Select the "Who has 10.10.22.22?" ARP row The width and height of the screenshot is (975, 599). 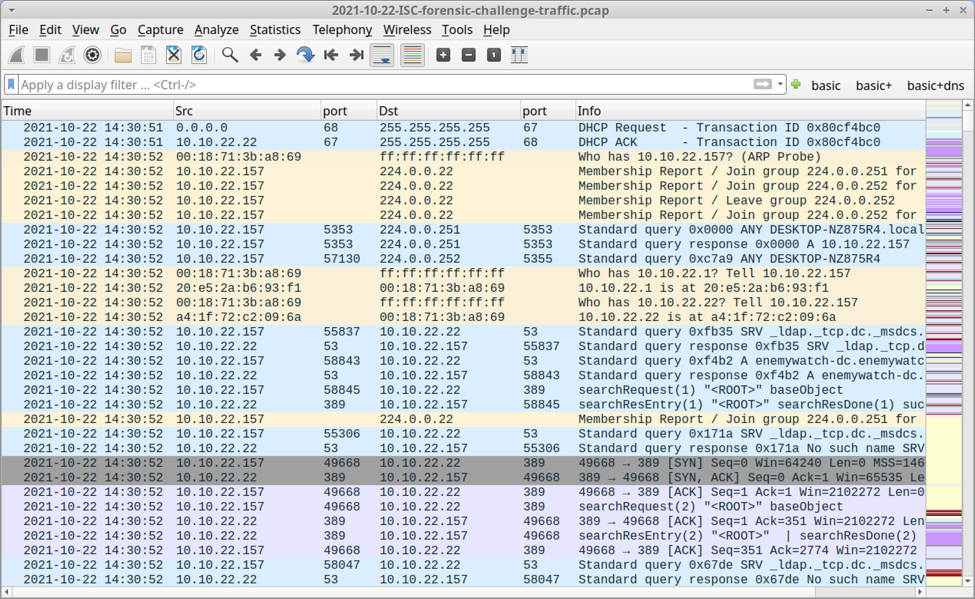pyautogui.click(x=463, y=302)
